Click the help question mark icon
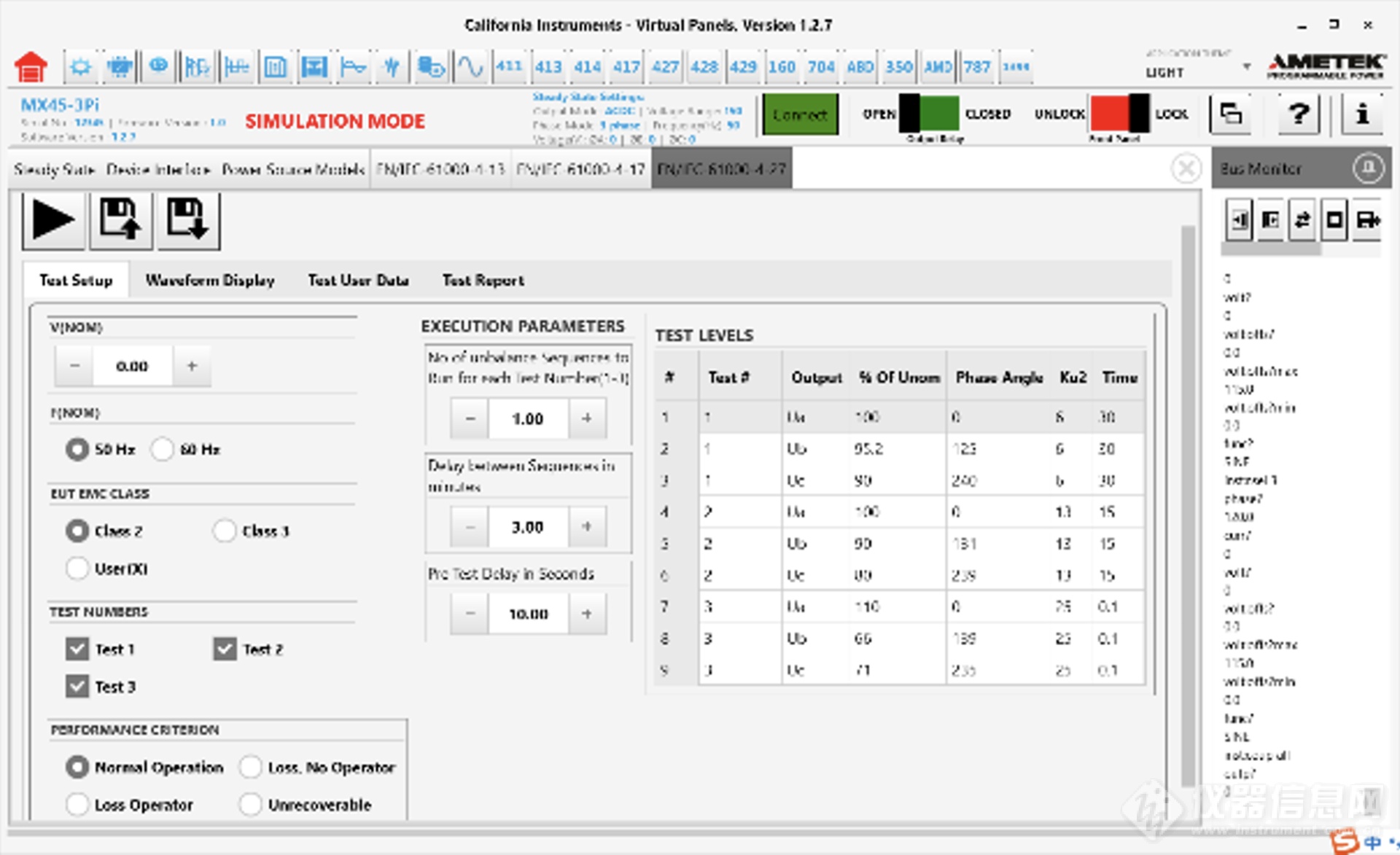The height and width of the screenshot is (855, 1400). pos(1299,114)
